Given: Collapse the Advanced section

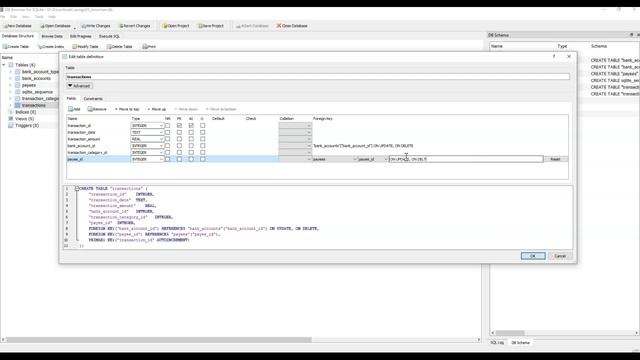Looking at the screenshot, I should click(x=79, y=86).
